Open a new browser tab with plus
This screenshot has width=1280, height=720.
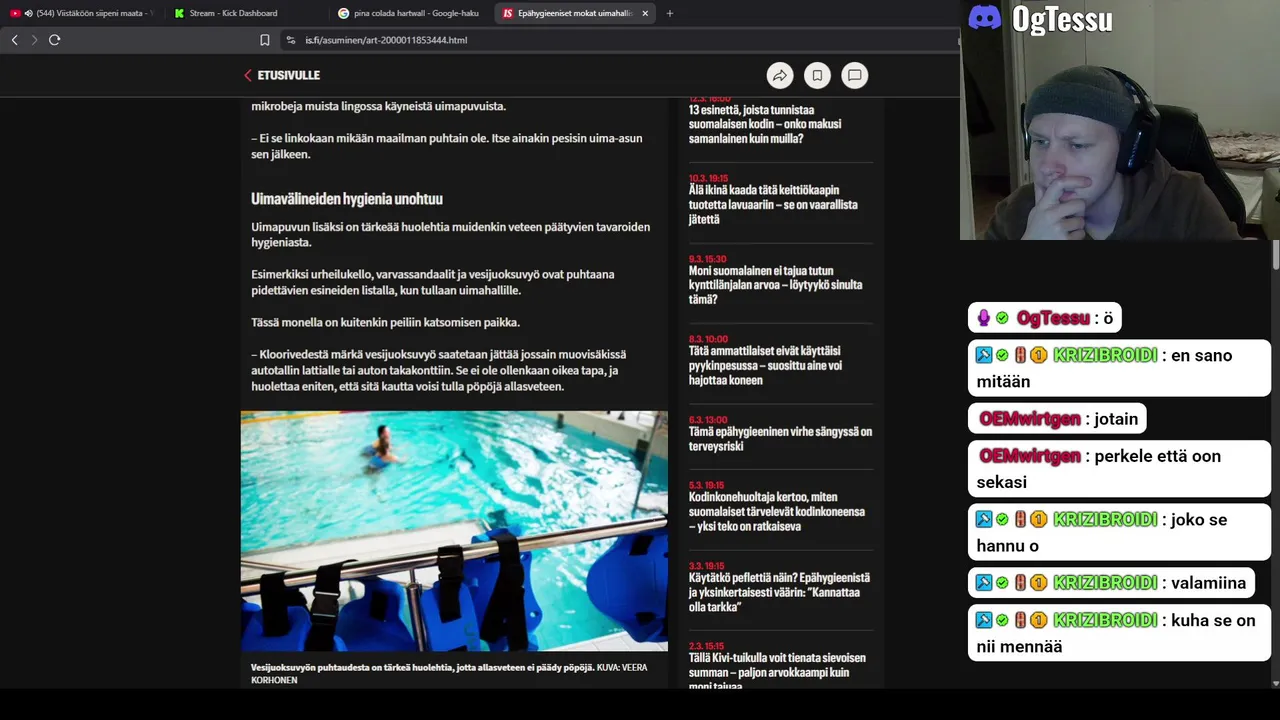pos(669,13)
